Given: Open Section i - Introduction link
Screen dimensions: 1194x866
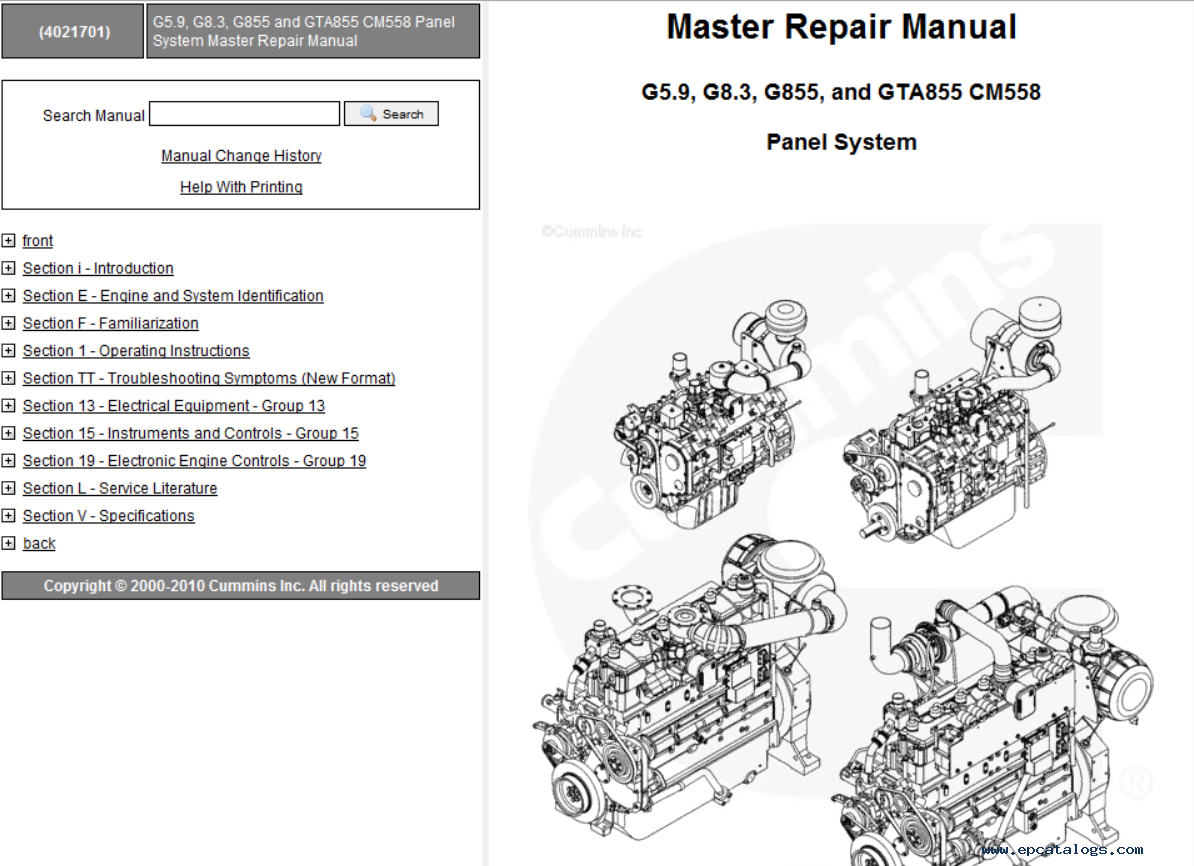Looking at the screenshot, I should [x=98, y=268].
